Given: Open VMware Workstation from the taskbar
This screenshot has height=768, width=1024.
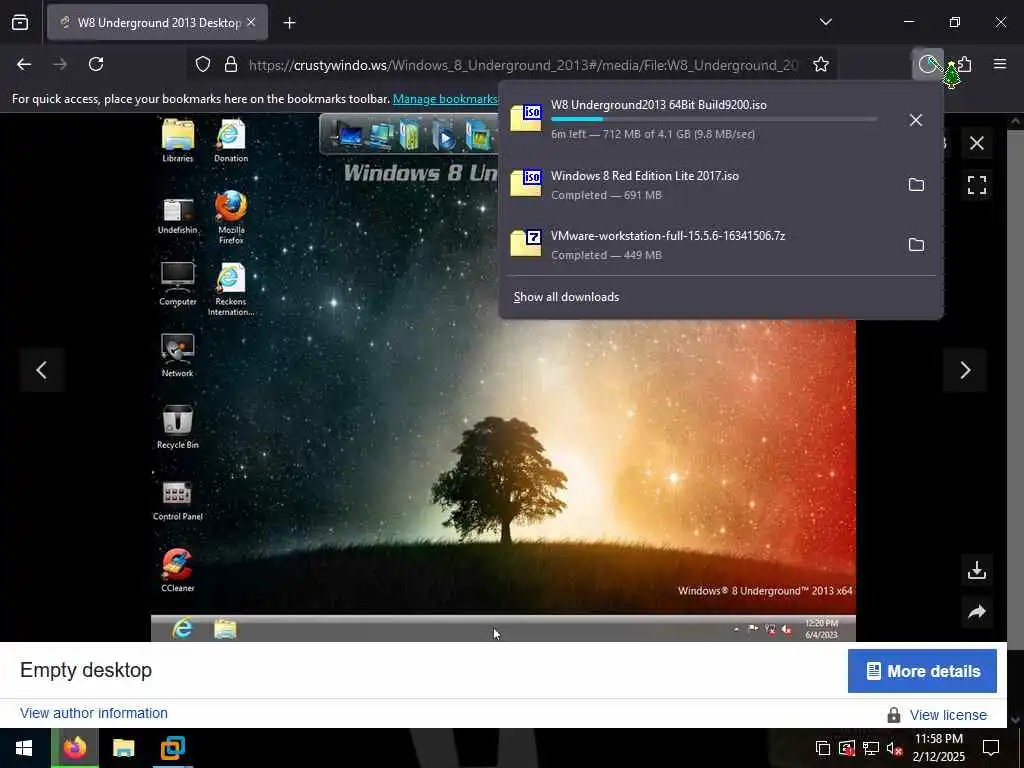Looking at the screenshot, I should [x=172, y=748].
